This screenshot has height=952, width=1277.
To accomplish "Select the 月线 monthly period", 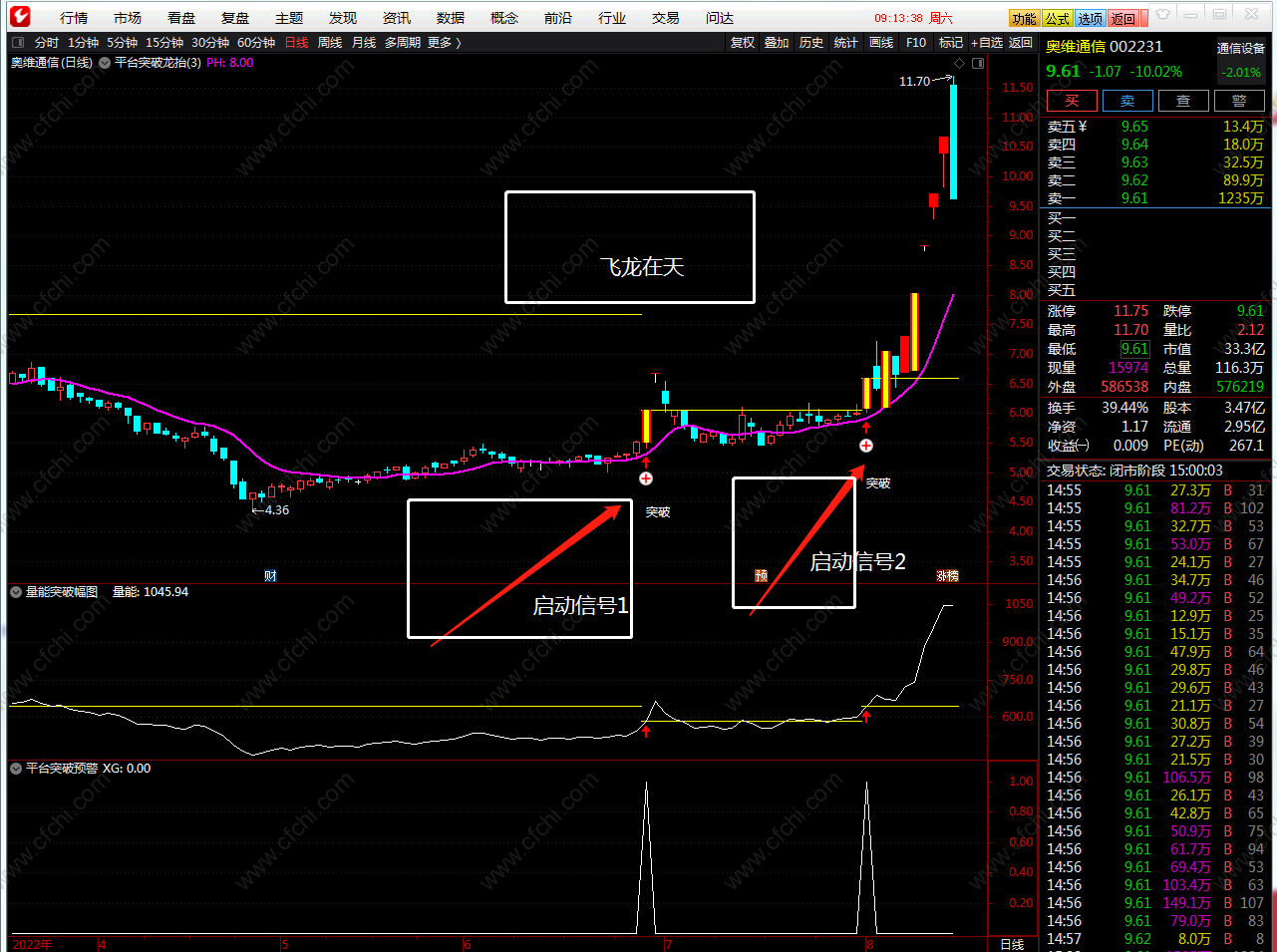I will [x=364, y=43].
